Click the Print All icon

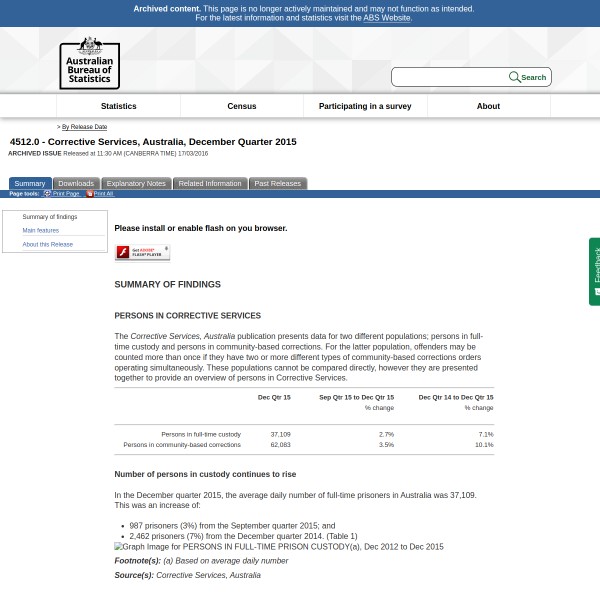tap(89, 194)
